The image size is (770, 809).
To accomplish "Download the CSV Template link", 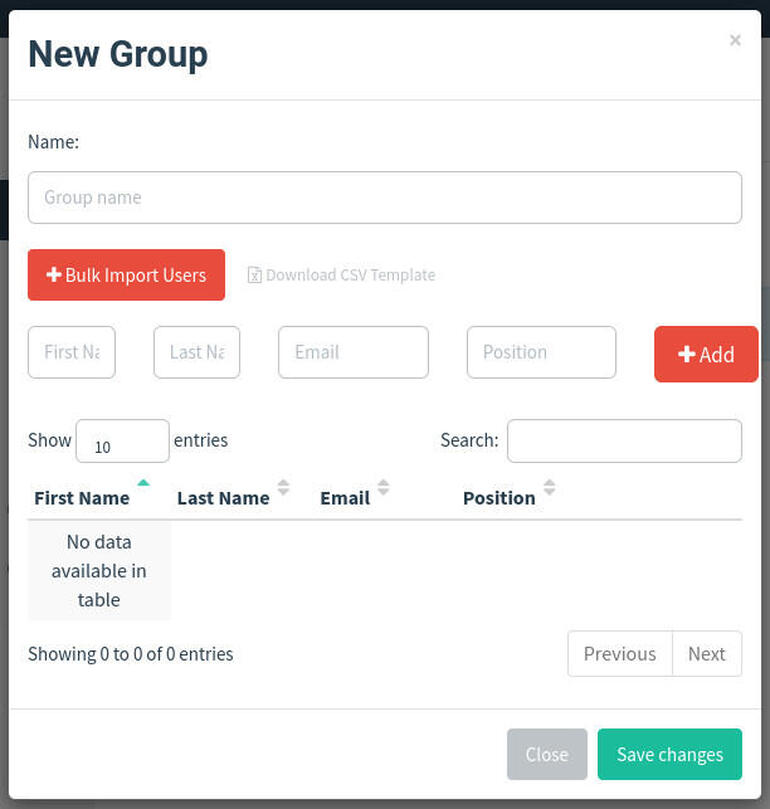I will click(350, 275).
